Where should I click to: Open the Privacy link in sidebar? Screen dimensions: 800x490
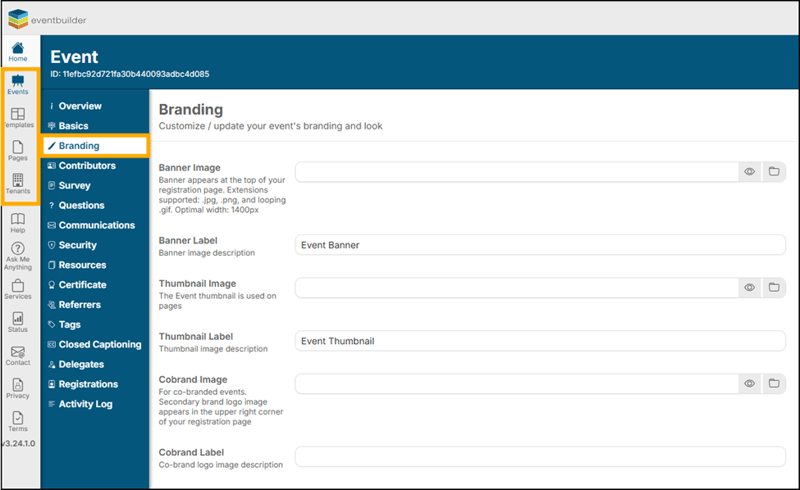click(18, 388)
